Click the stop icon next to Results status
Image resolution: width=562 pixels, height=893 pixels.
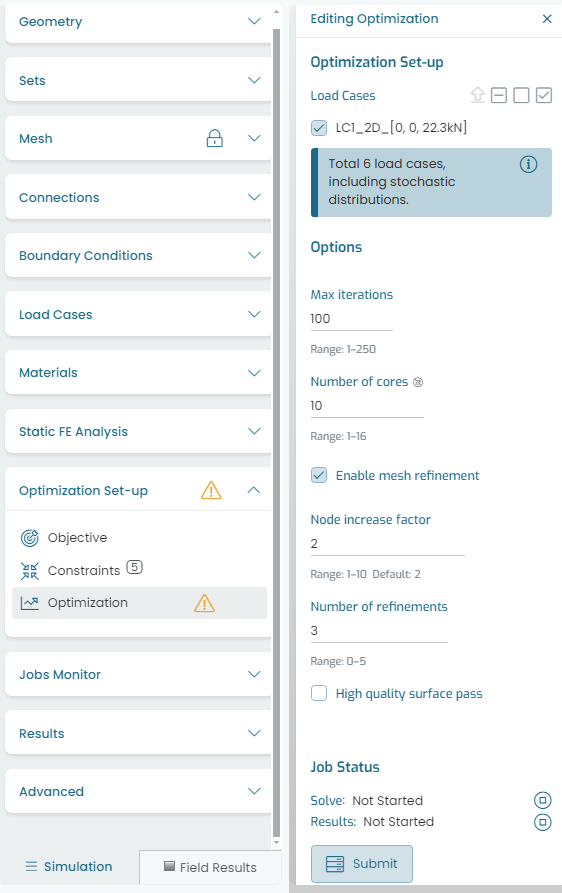pos(543,822)
